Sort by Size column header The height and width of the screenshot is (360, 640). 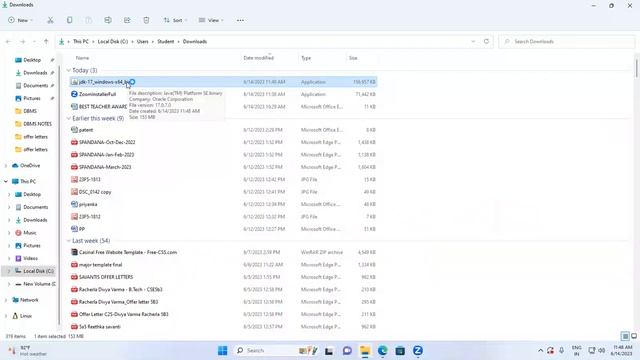click(353, 58)
